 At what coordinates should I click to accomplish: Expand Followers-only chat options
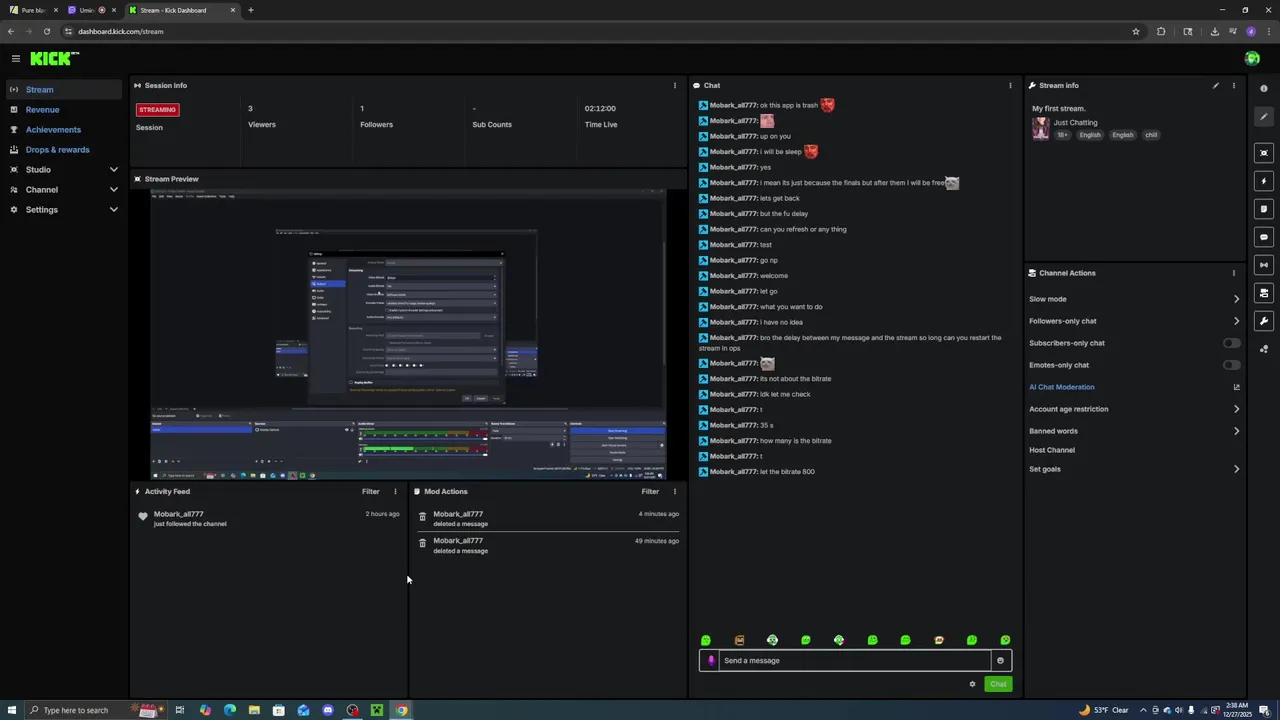click(1236, 321)
